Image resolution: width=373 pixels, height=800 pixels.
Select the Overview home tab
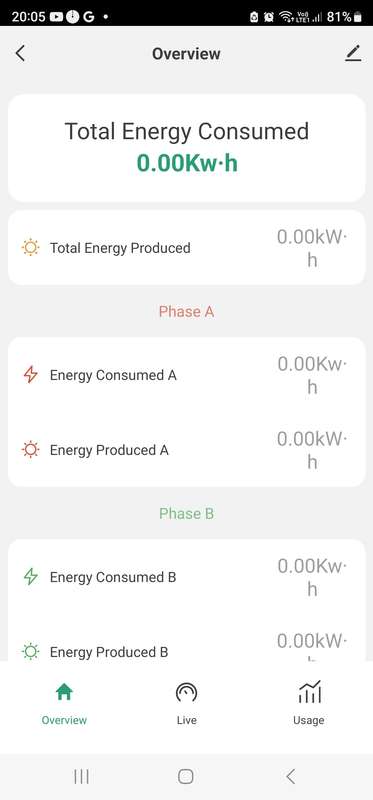64,703
